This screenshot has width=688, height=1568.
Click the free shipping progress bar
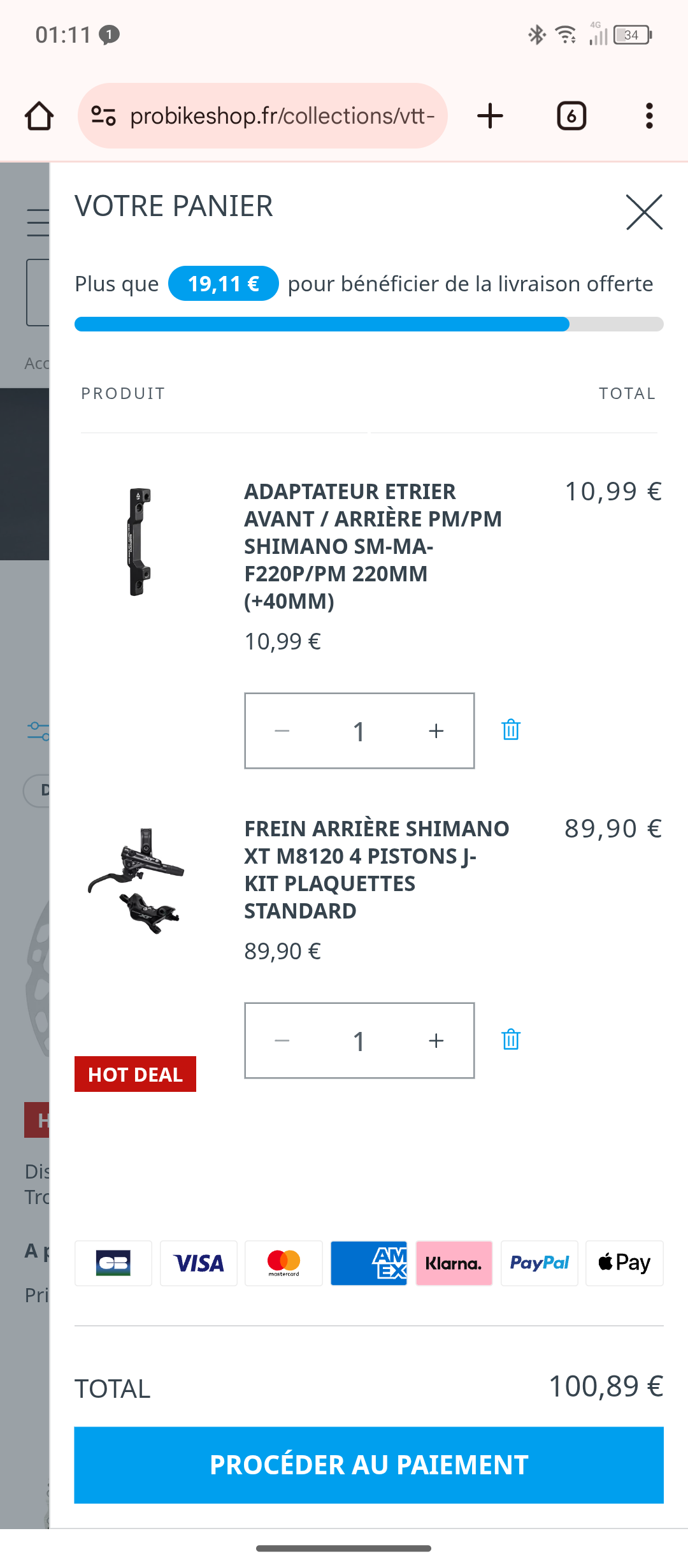coord(369,324)
